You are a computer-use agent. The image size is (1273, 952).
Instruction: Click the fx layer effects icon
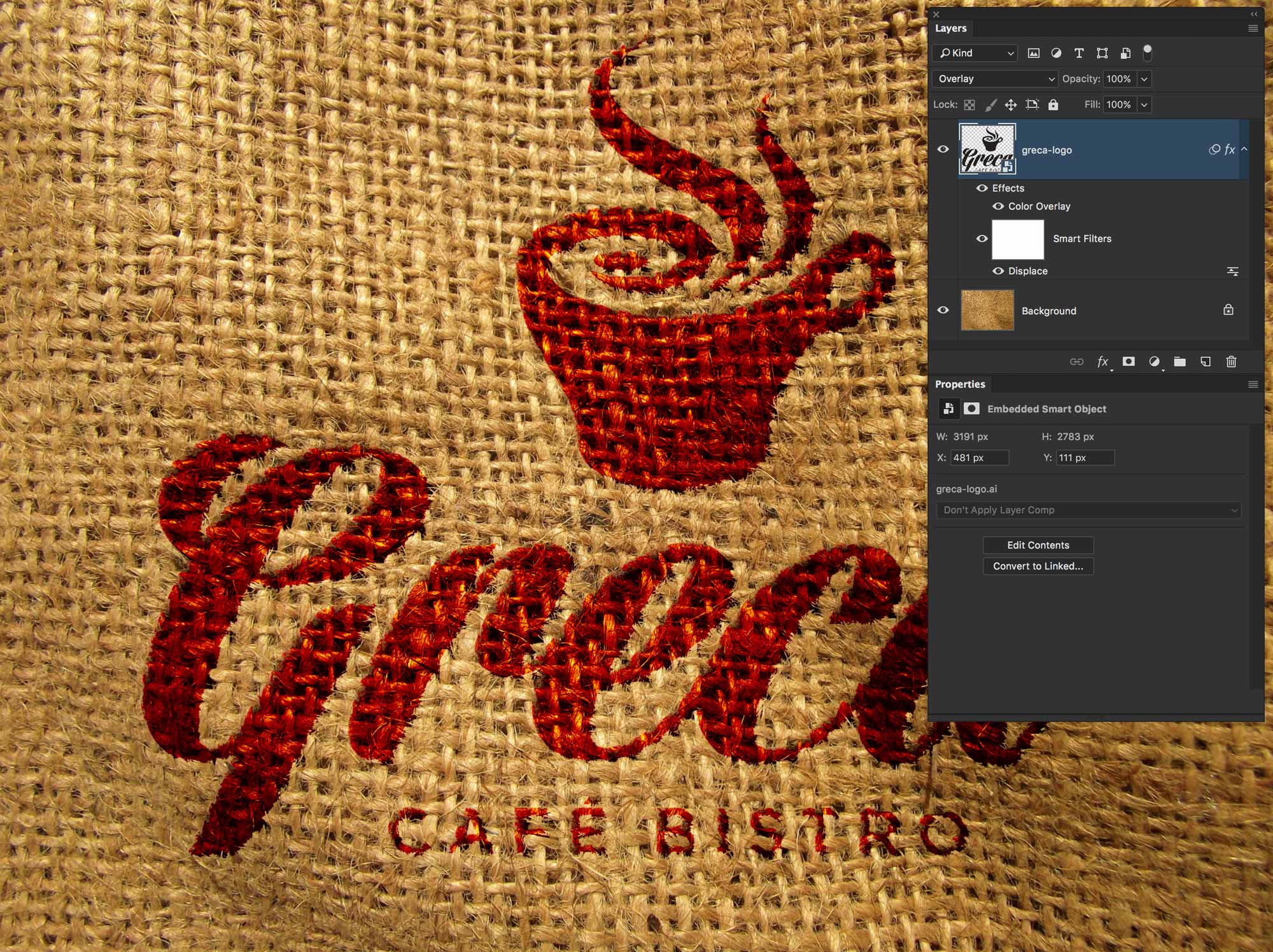(x=1101, y=361)
